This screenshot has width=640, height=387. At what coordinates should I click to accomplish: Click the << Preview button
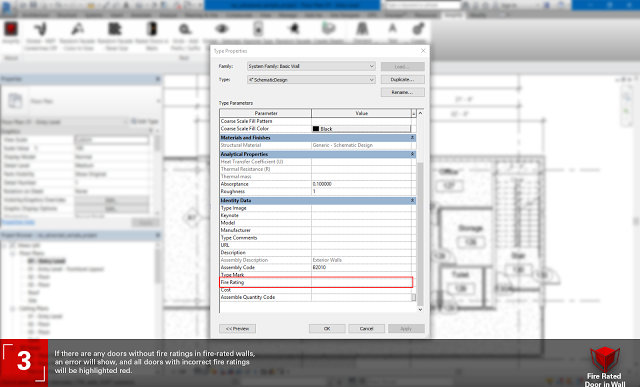tap(238, 329)
